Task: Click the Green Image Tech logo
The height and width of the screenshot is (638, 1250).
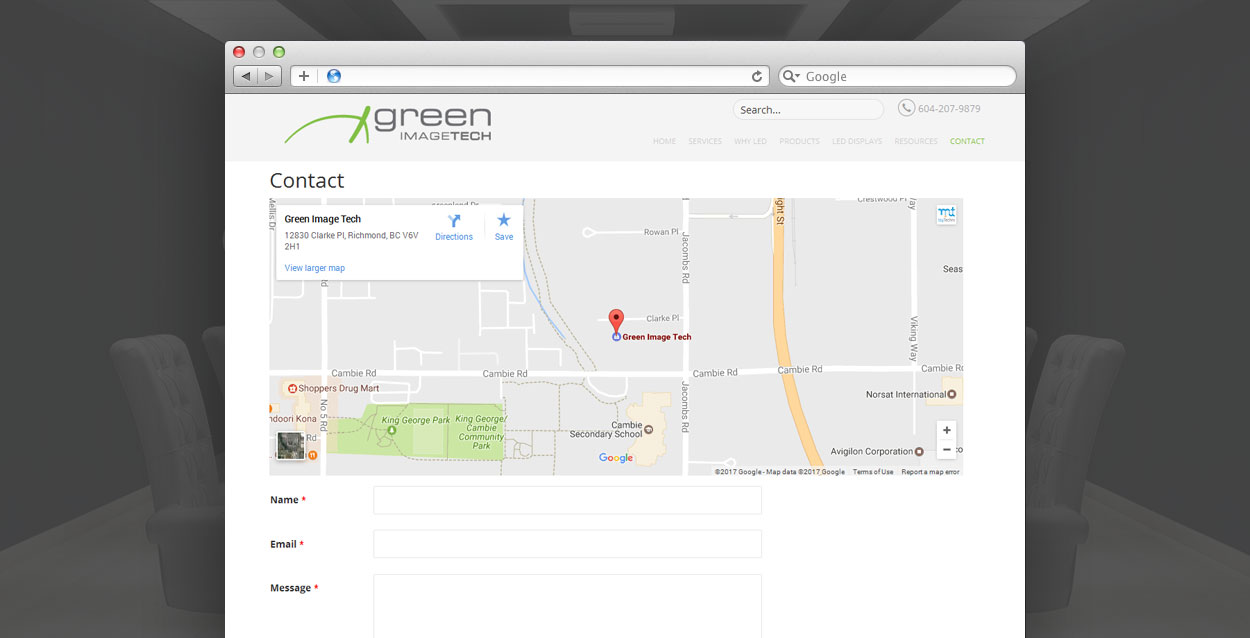Action: coord(388,125)
